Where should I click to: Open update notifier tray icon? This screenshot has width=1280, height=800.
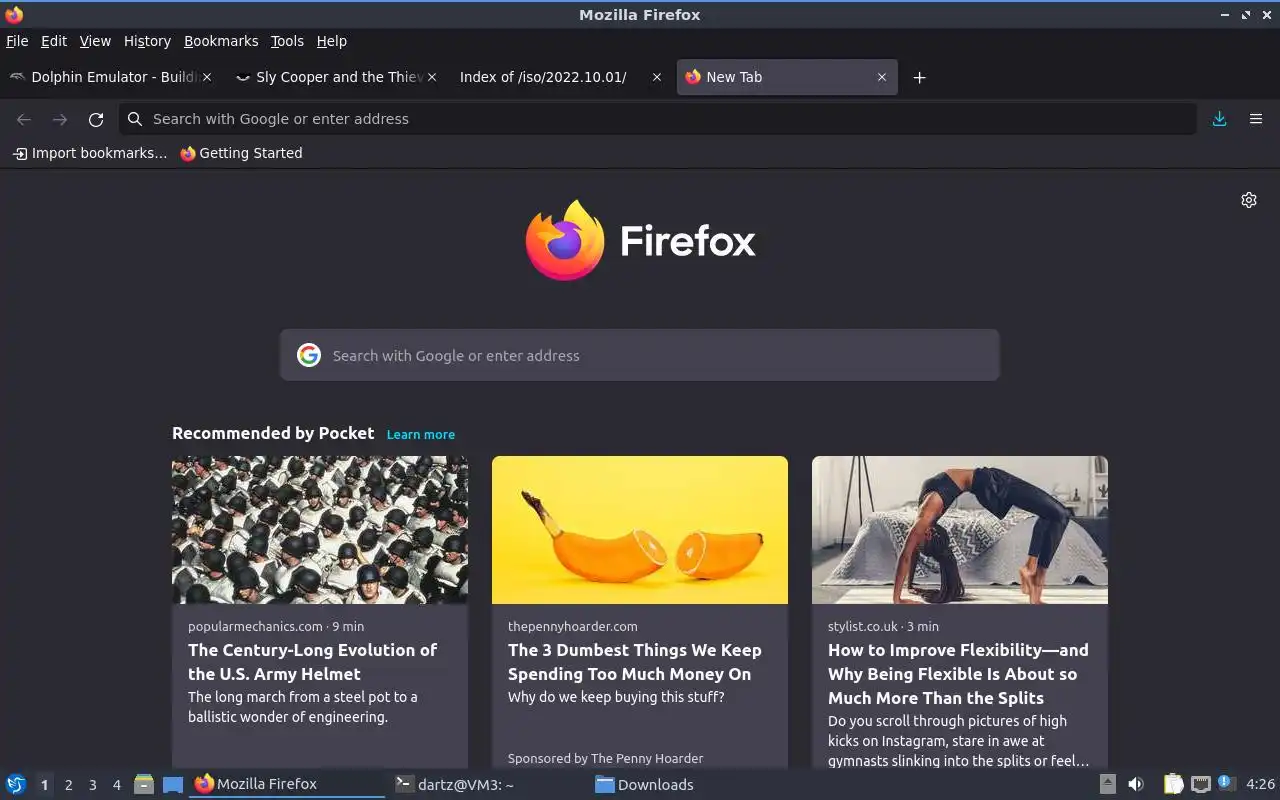point(1226,784)
